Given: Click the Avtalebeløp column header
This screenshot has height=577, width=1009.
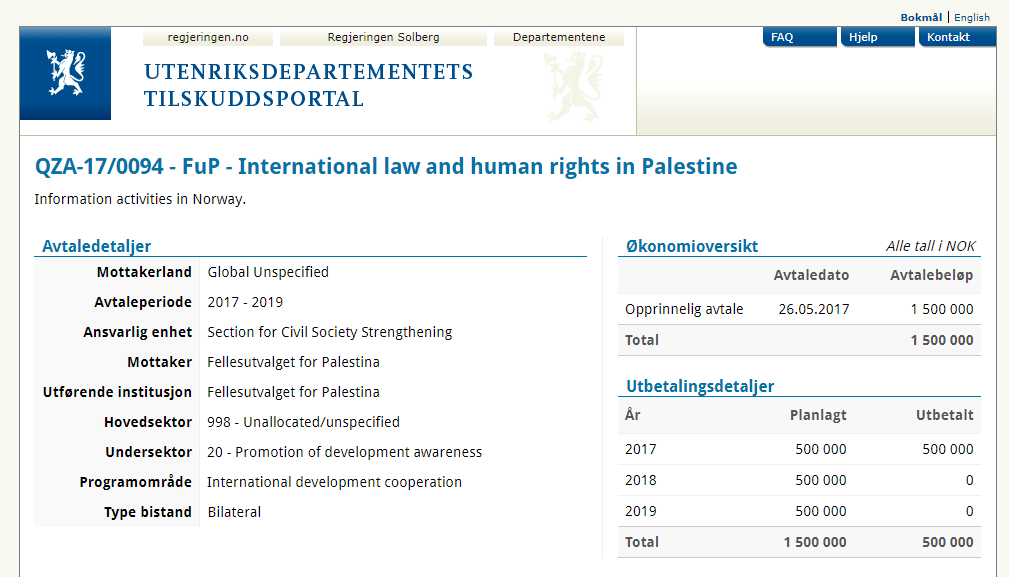Looking at the screenshot, I should [931, 275].
